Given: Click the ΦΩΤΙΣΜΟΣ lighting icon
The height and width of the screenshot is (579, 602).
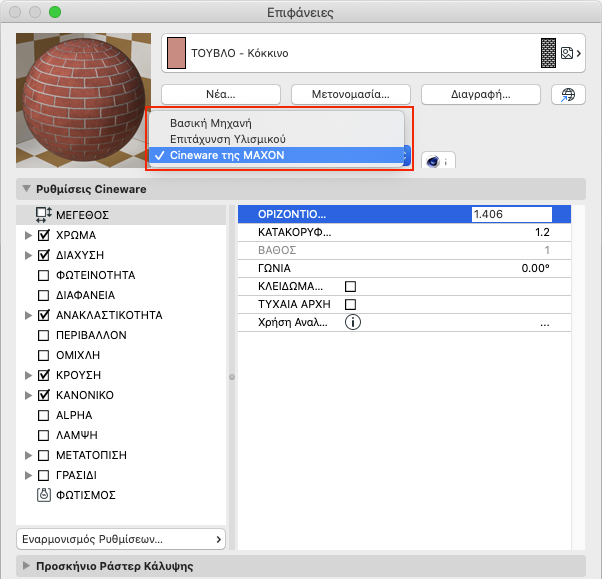Looking at the screenshot, I should coord(44,495).
